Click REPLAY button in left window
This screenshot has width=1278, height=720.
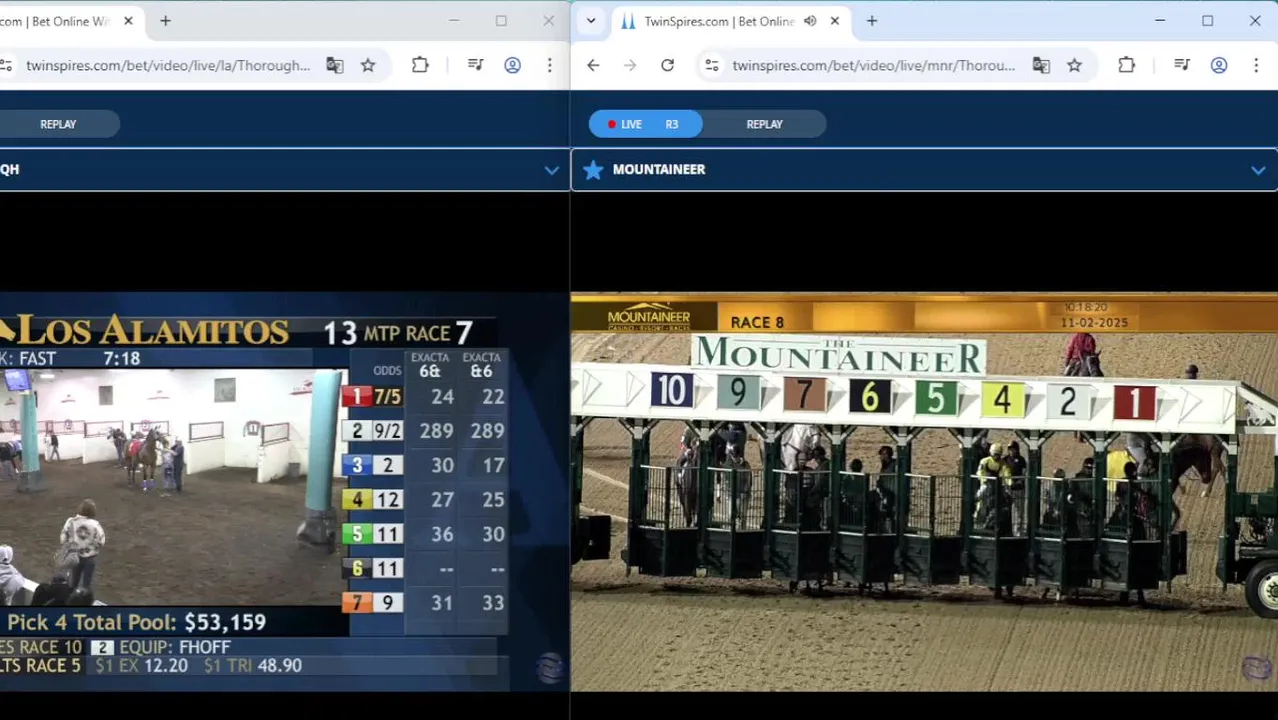58,124
